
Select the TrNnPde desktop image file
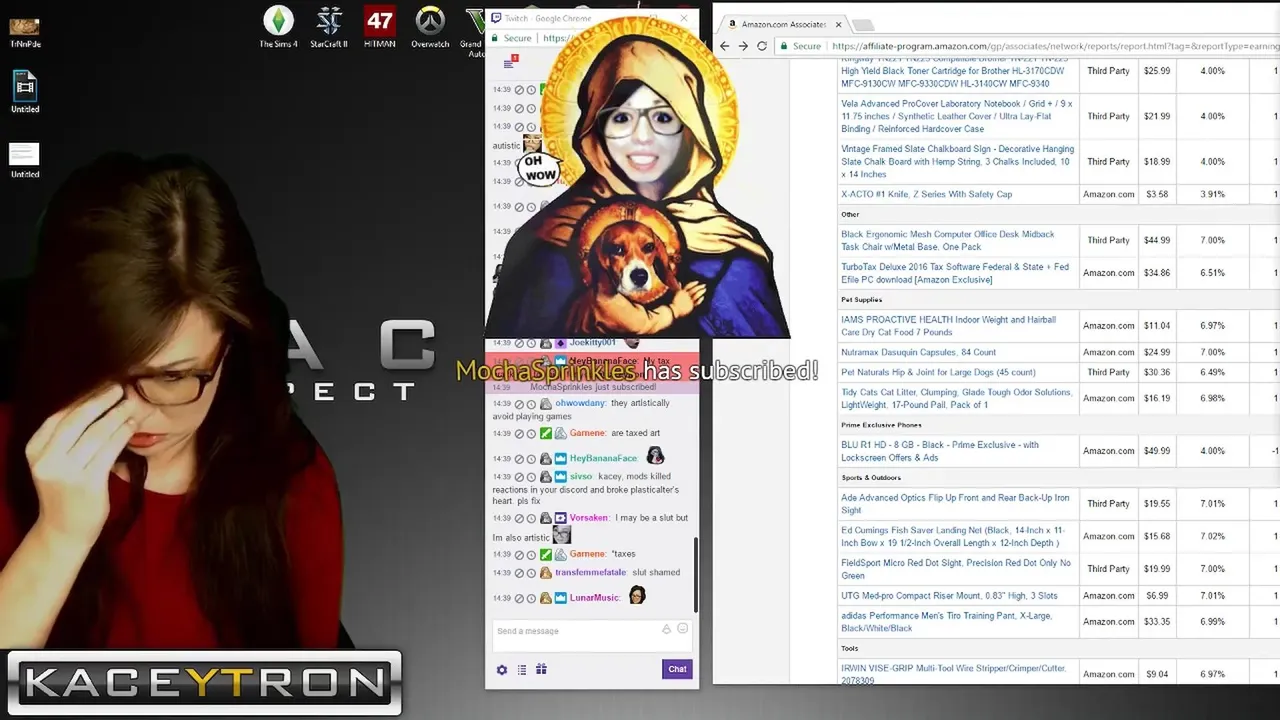(x=25, y=33)
